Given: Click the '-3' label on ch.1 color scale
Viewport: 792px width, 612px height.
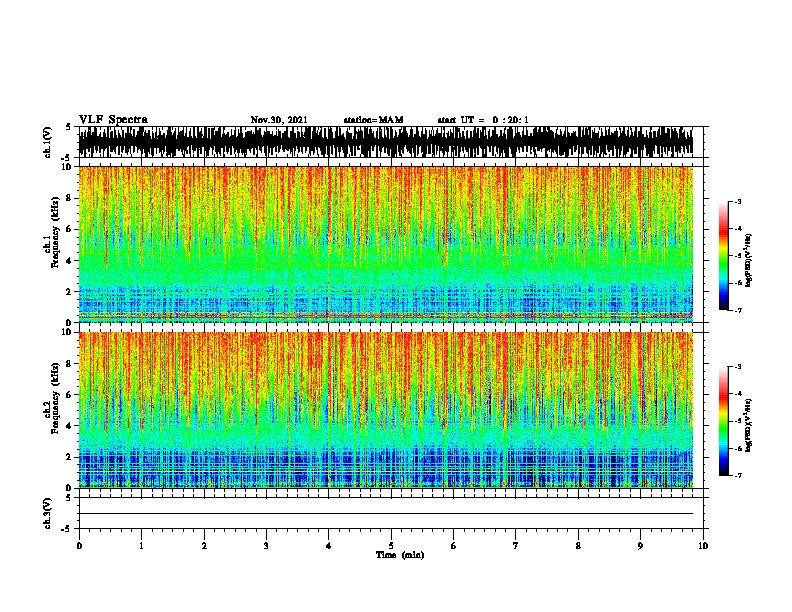Looking at the screenshot, I should pyautogui.click(x=737, y=202).
